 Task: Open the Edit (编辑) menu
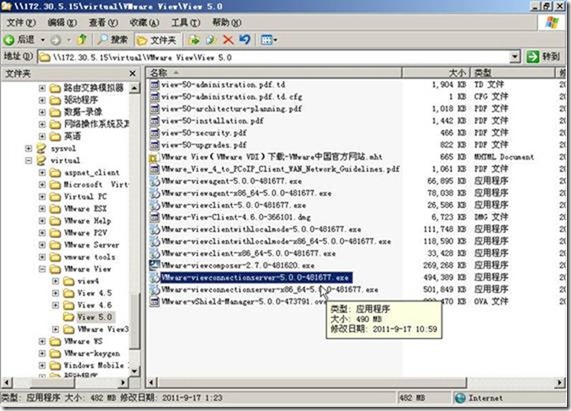pos(62,23)
